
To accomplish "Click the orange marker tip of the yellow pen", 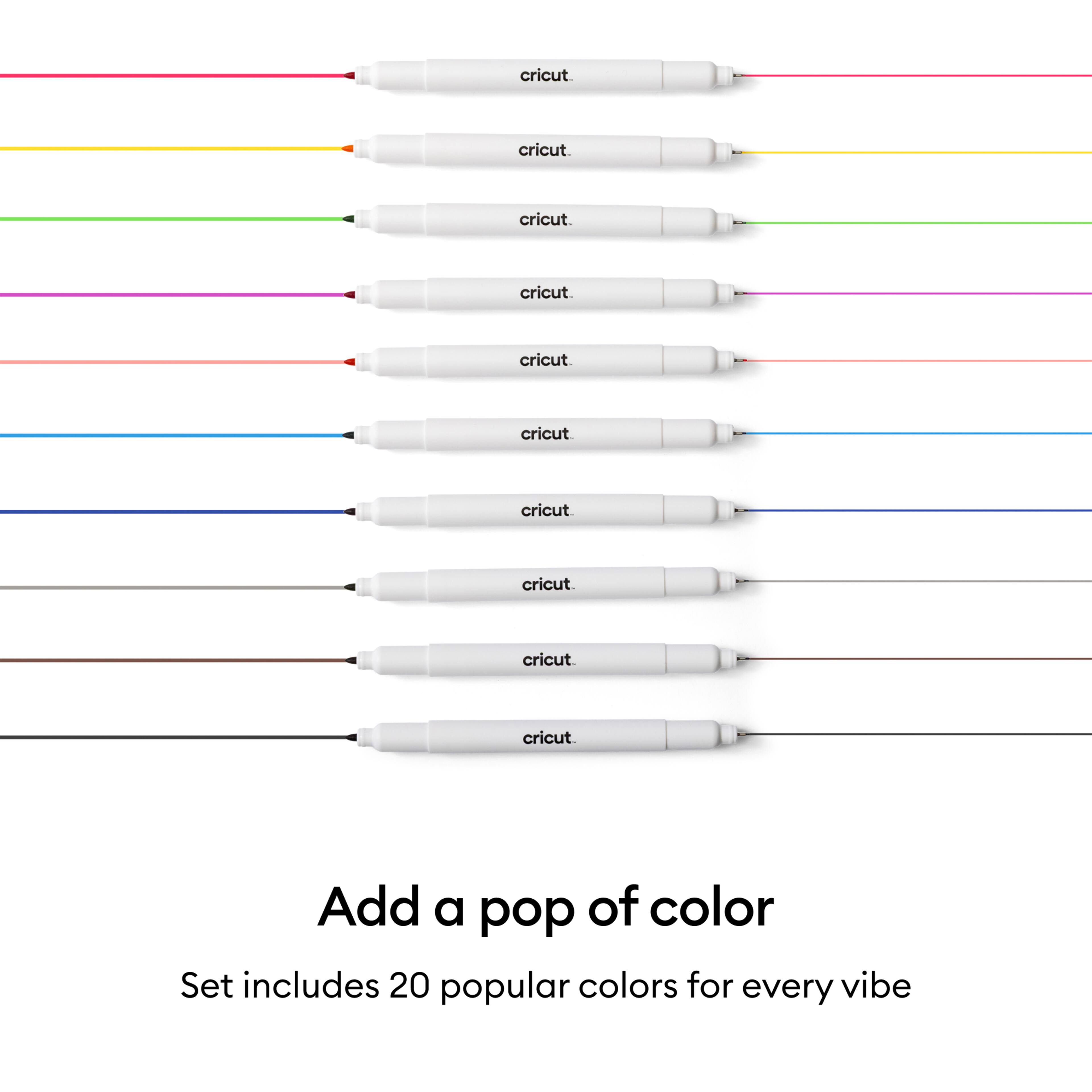I will [x=348, y=149].
